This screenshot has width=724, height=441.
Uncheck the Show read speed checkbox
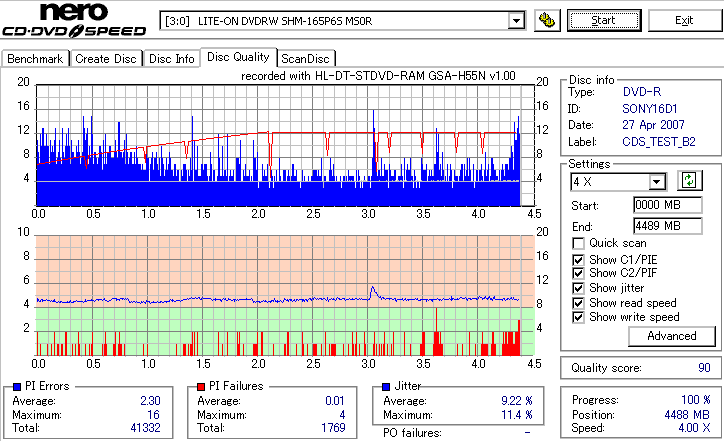click(x=578, y=303)
